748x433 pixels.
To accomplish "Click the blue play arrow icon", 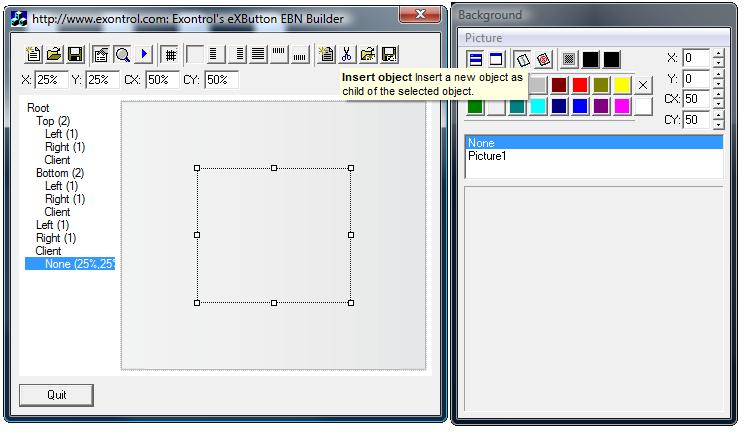I will [x=144, y=54].
